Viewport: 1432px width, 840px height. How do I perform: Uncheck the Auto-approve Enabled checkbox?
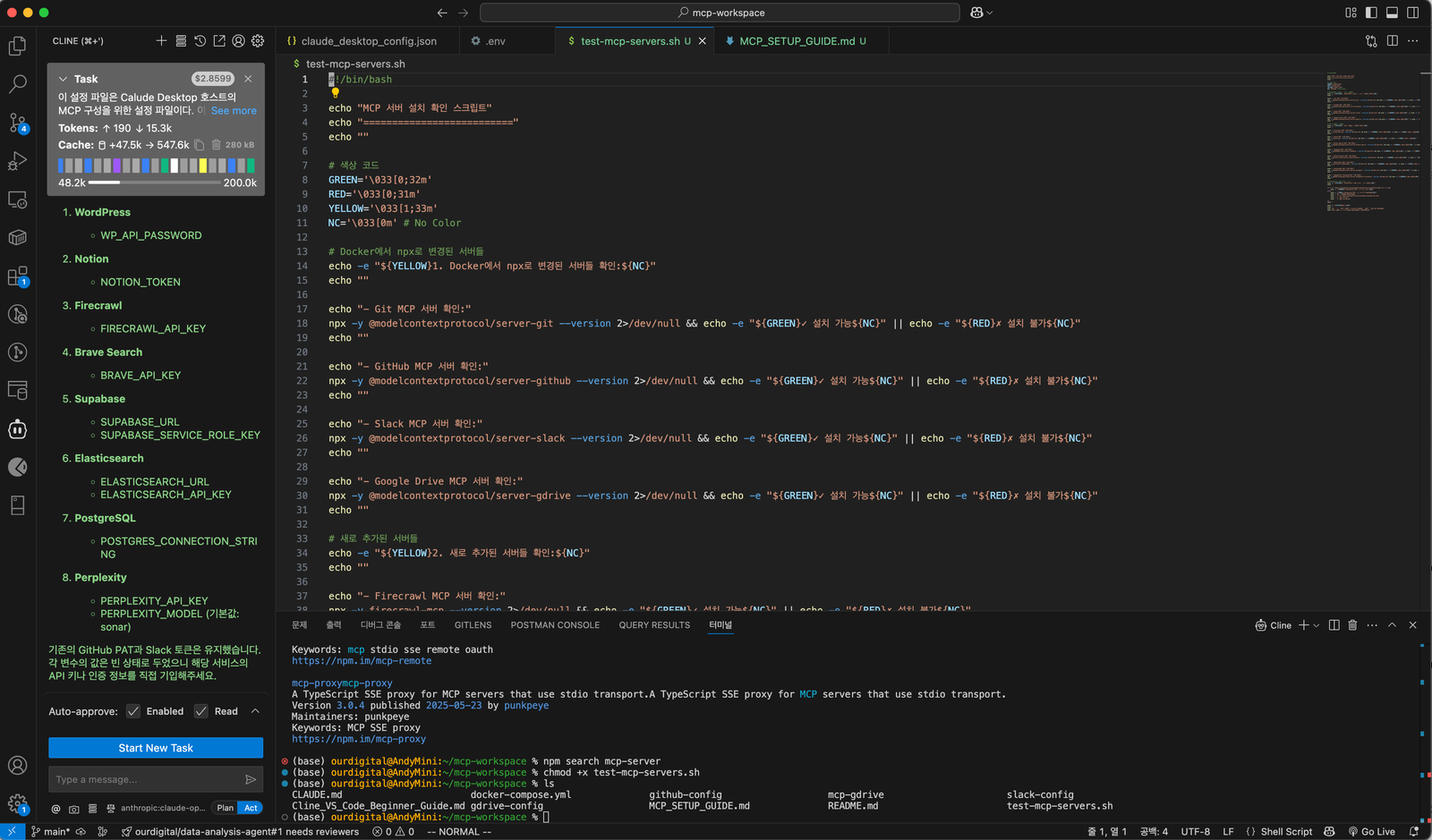(x=132, y=711)
